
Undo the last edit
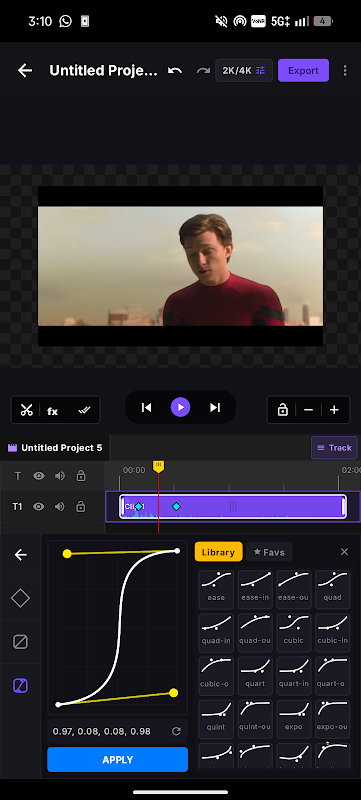click(x=175, y=70)
